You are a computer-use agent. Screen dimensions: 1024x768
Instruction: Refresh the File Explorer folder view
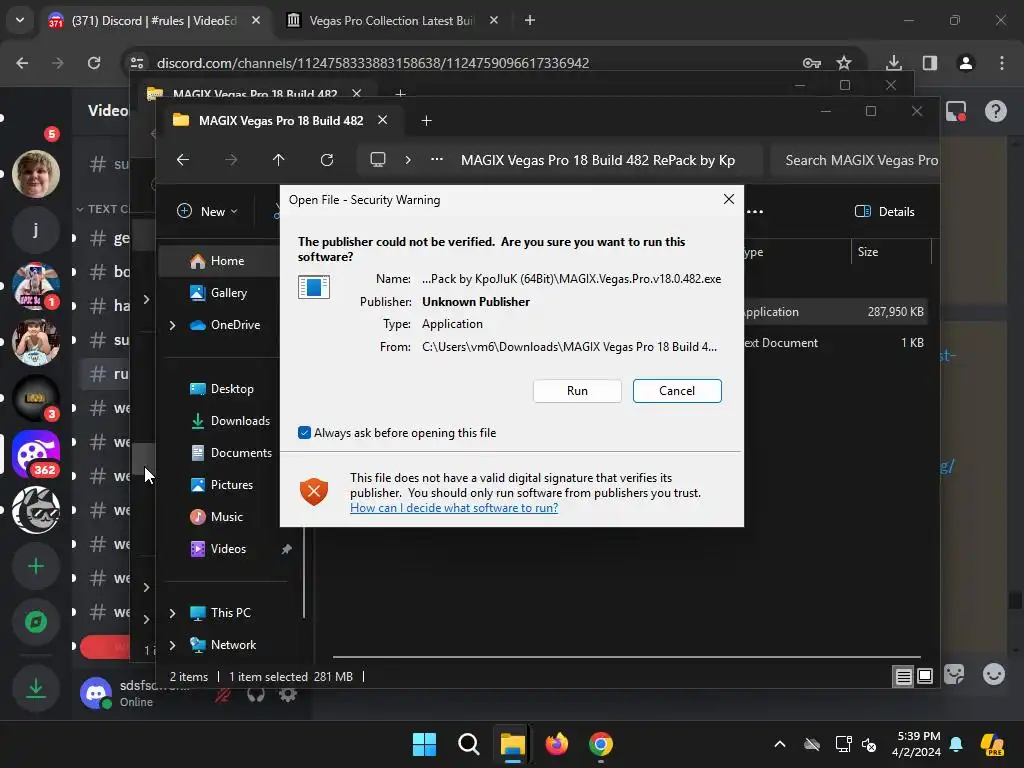(x=327, y=160)
